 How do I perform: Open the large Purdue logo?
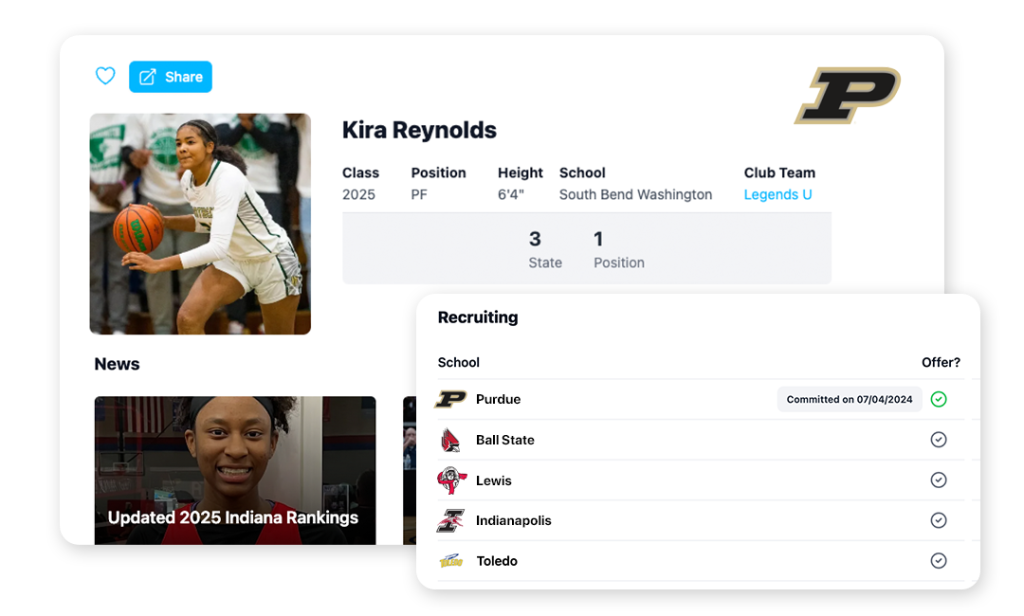click(x=847, y=95)
